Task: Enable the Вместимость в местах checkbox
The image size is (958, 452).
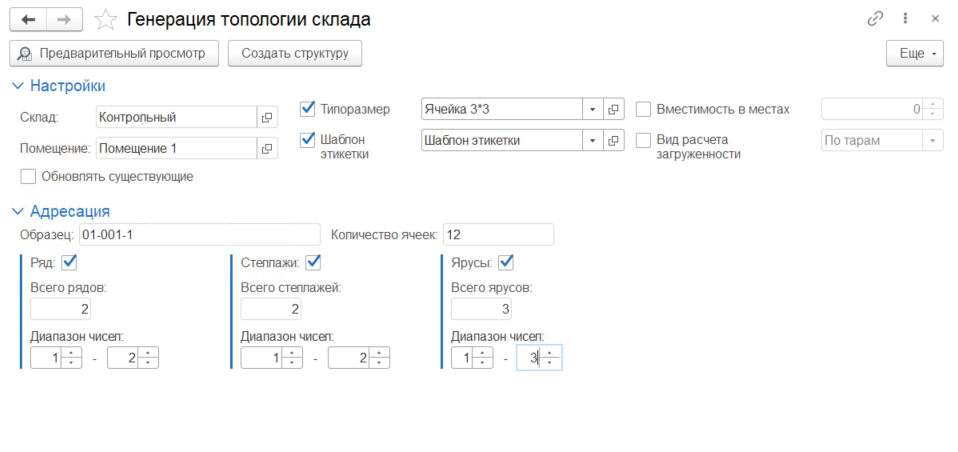Action: [x=644, y=109]
